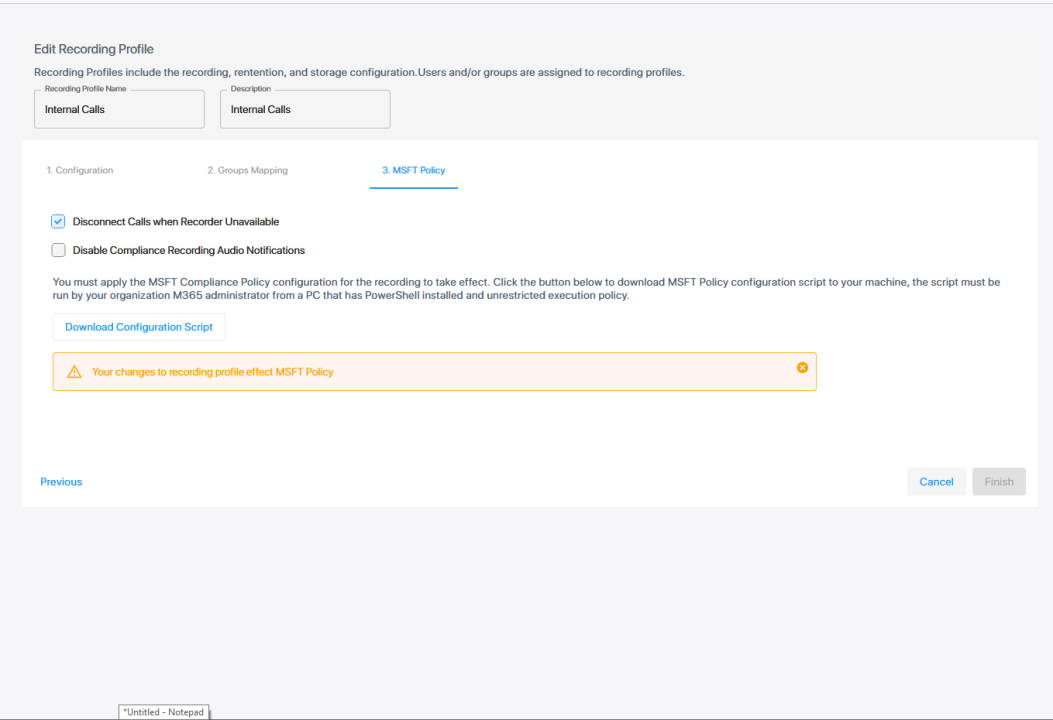The height and width of the screenshot is (720, 1053).
Task: Select the 3. MSFT Policy tab
Action: coord(413,171)
